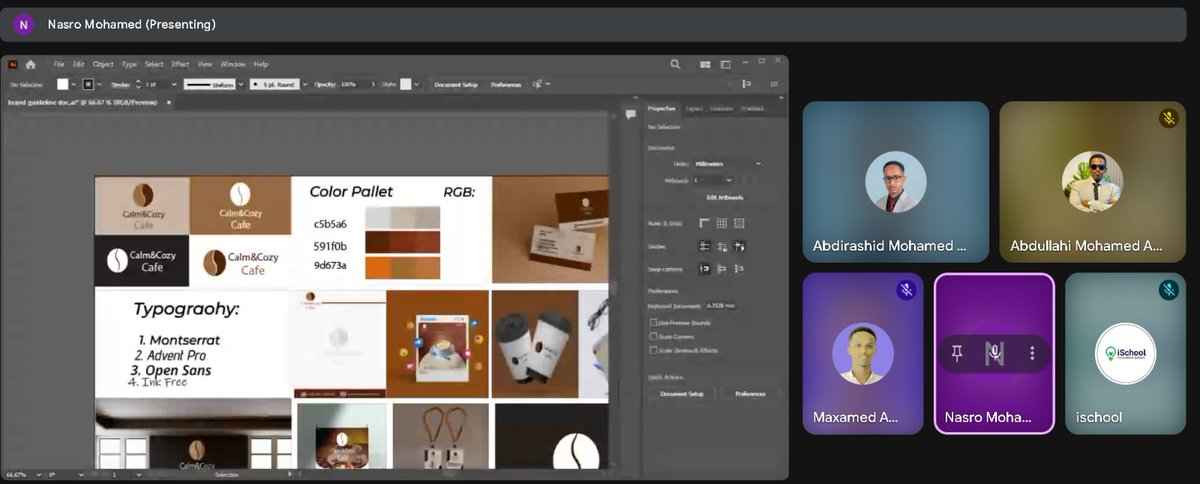Viewport: 1200px width, 484px height.
Task: Open control bar options menu icon
Action: [775, 84]
